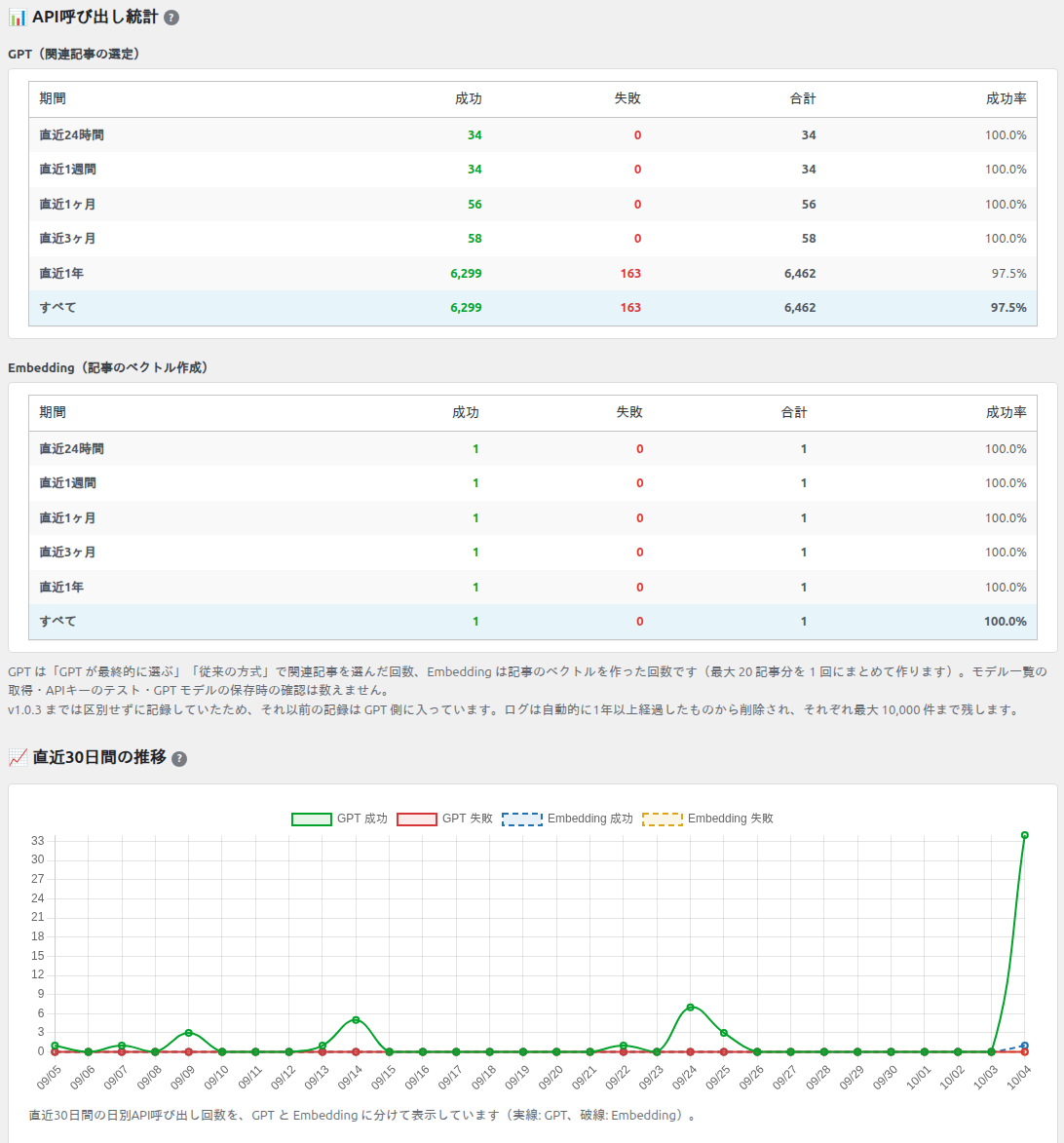Click the 10/04 Embedding blue data point
Screen dimensions: 1064x1143
click(1025, 1046)
